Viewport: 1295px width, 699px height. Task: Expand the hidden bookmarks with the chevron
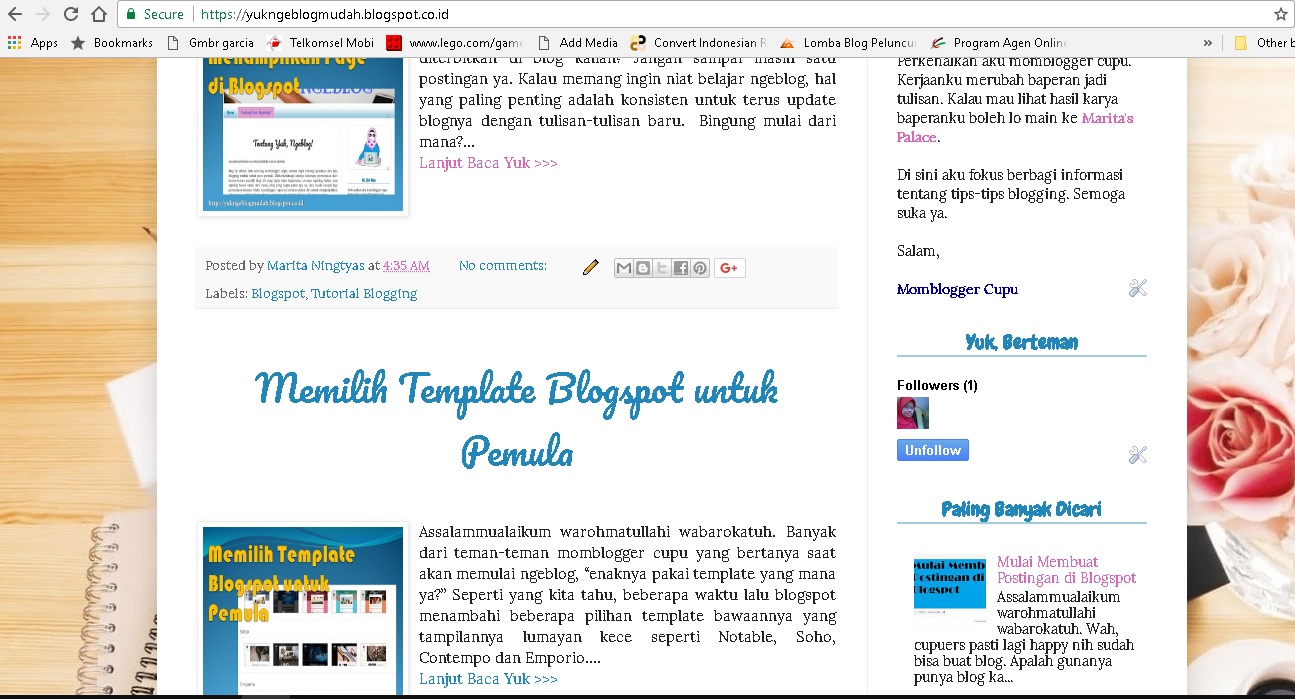click(x=1208, y=42)
